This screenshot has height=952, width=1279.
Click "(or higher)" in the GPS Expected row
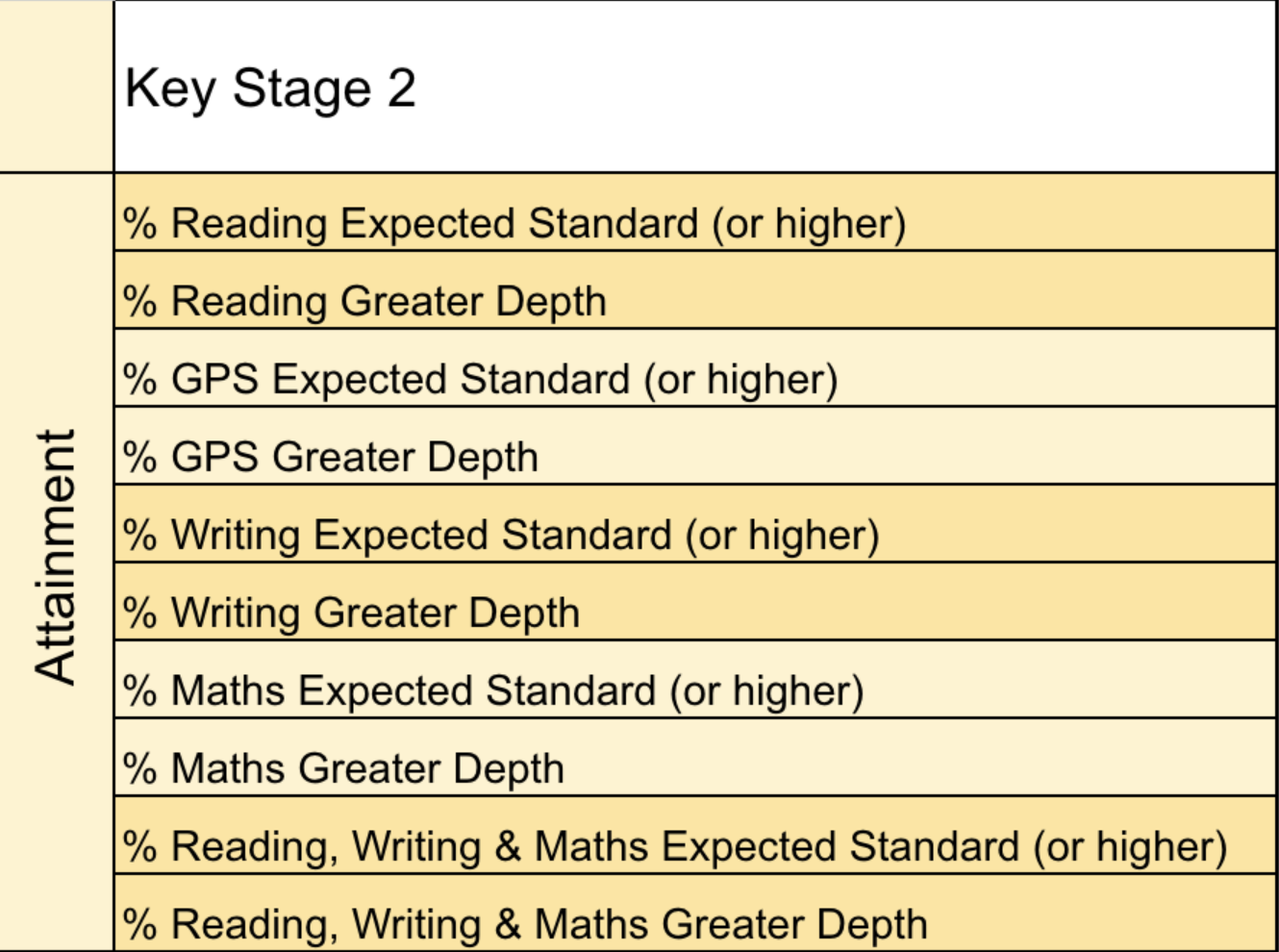click(741, 379)
